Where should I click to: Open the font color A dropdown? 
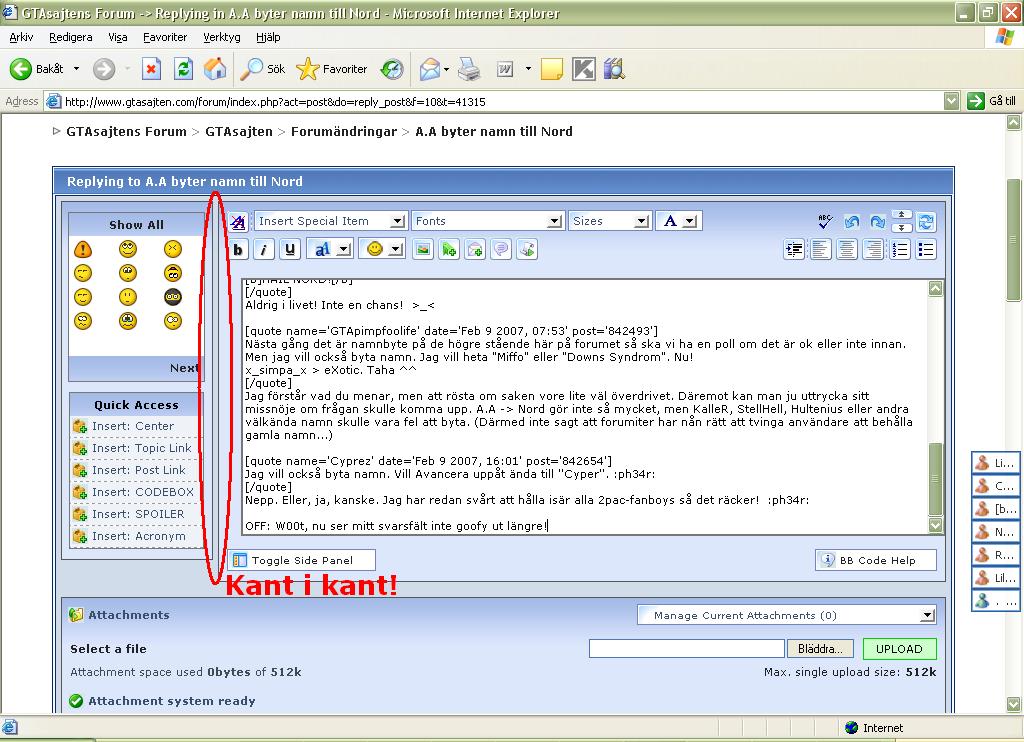tap(678, 221)
